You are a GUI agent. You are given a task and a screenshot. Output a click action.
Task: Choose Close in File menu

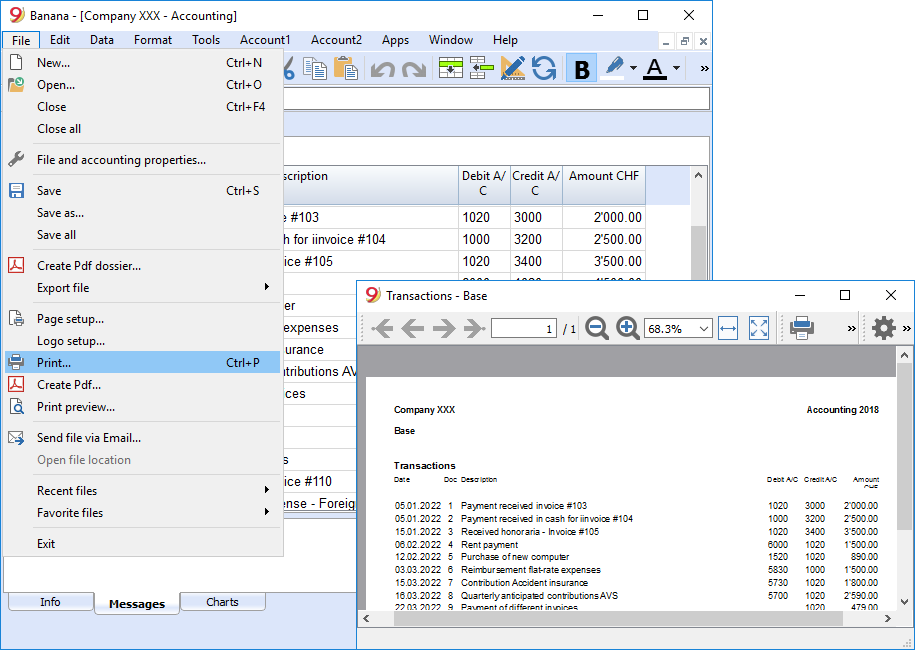143,107
